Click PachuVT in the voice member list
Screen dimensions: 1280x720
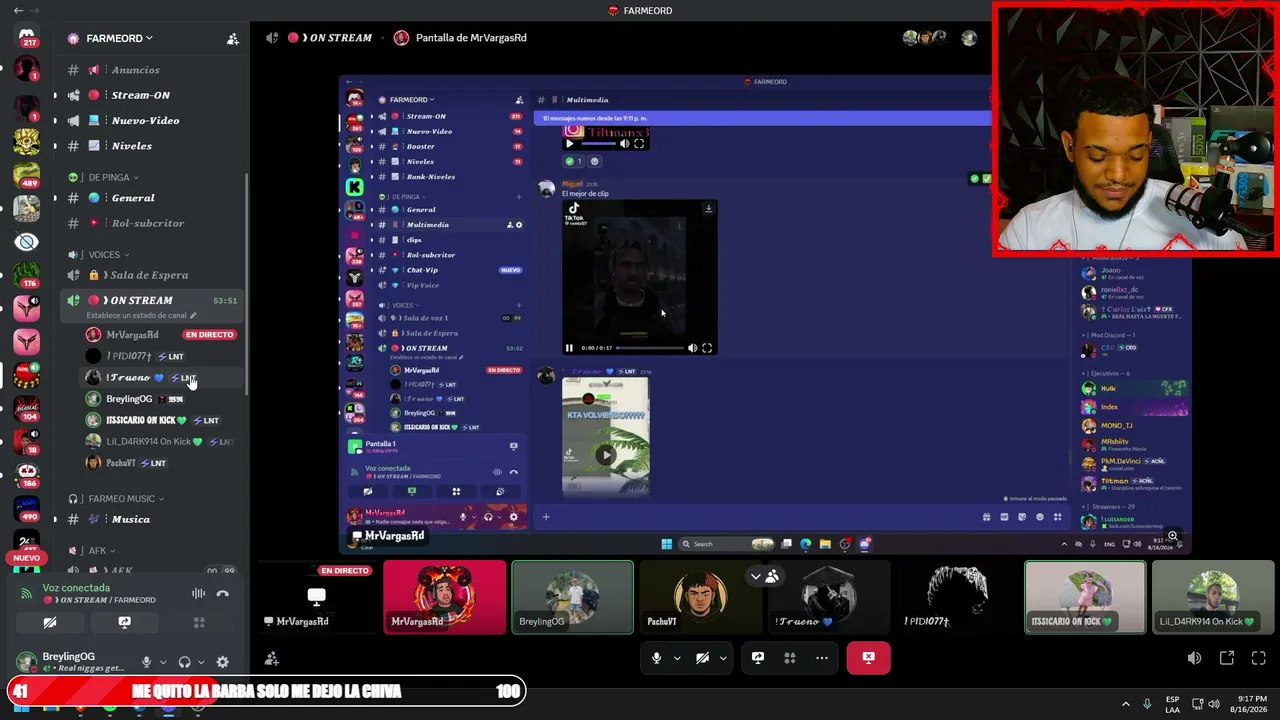click(x=120, y=463)
